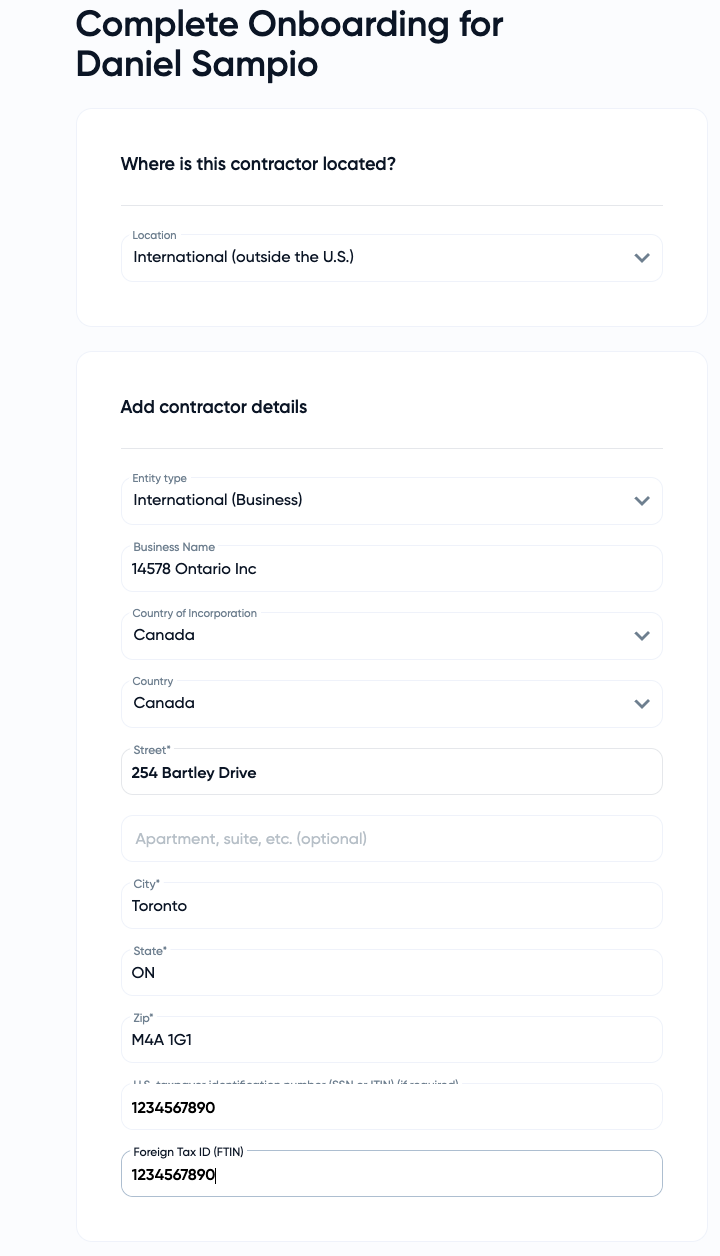
Task: Focus the Business Name field '14578 Ontario Inc'
Action: [390, 569]
